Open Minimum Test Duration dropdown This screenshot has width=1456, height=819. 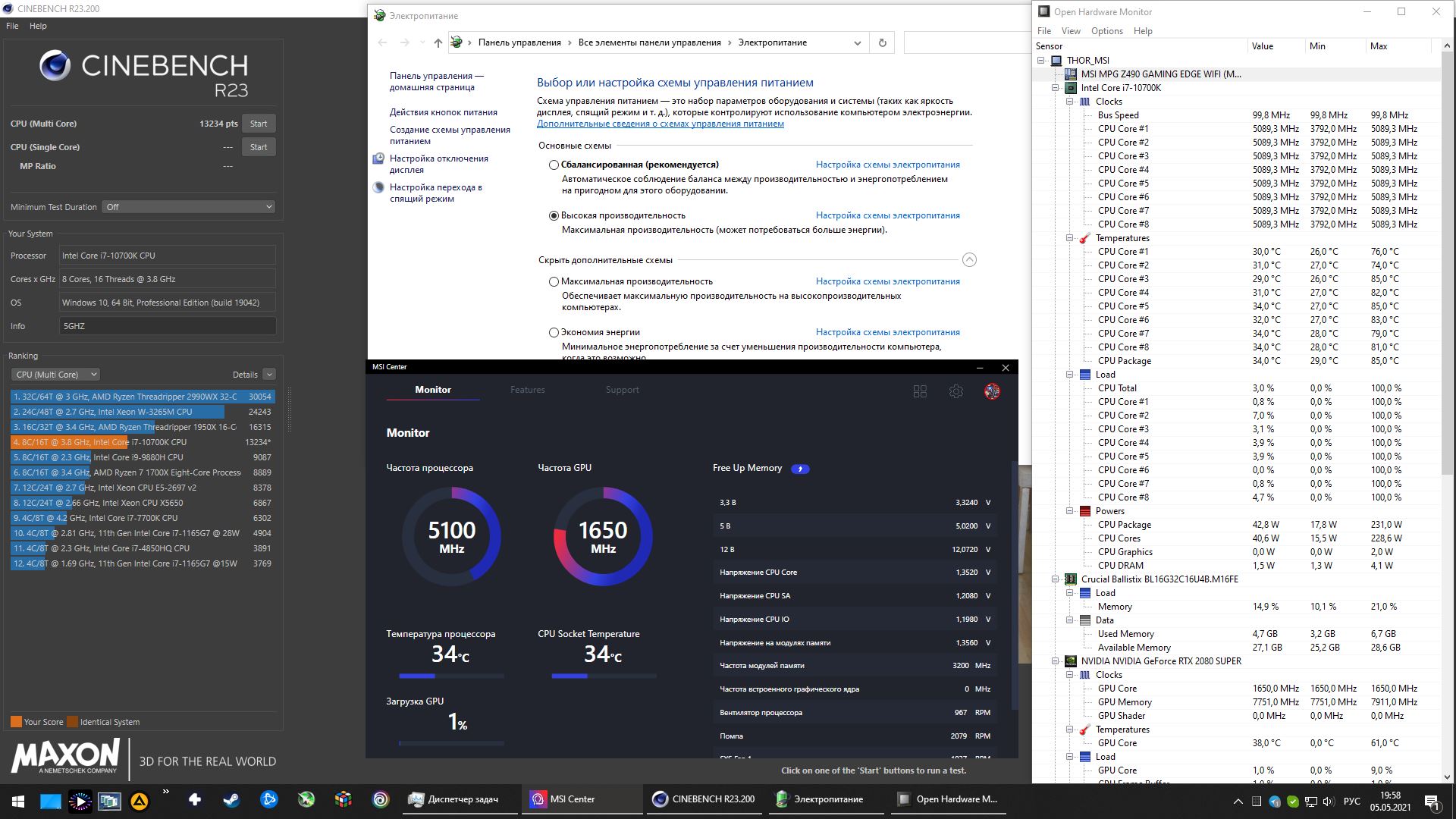(189, 207)
